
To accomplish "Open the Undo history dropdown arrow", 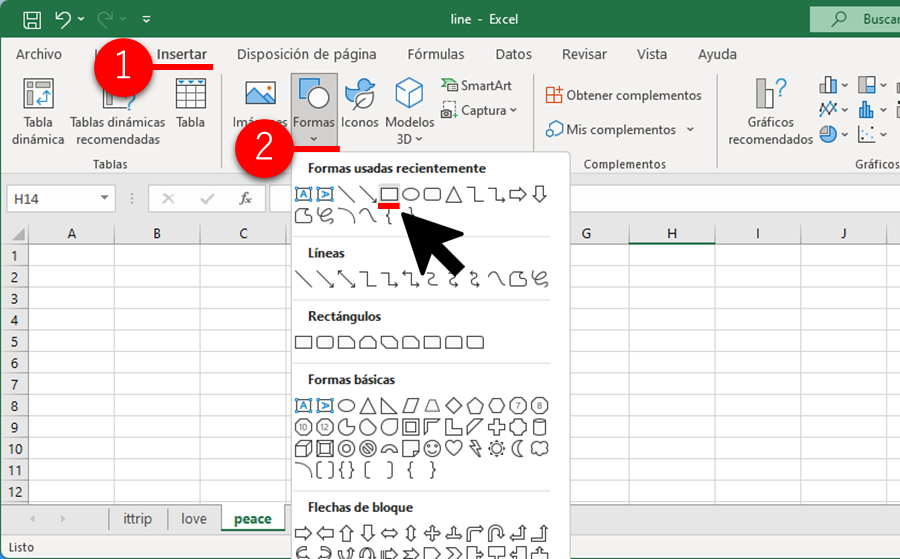I will point(81,19).
